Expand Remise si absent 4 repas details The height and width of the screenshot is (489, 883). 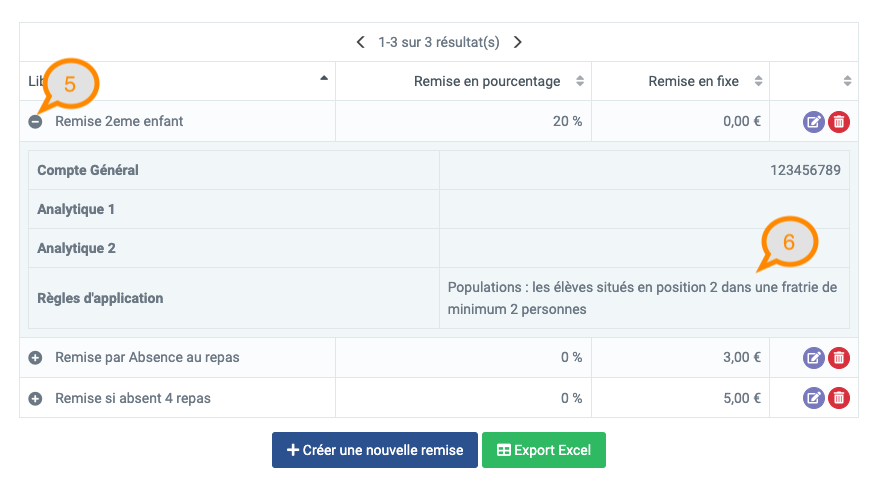(35, 399)
